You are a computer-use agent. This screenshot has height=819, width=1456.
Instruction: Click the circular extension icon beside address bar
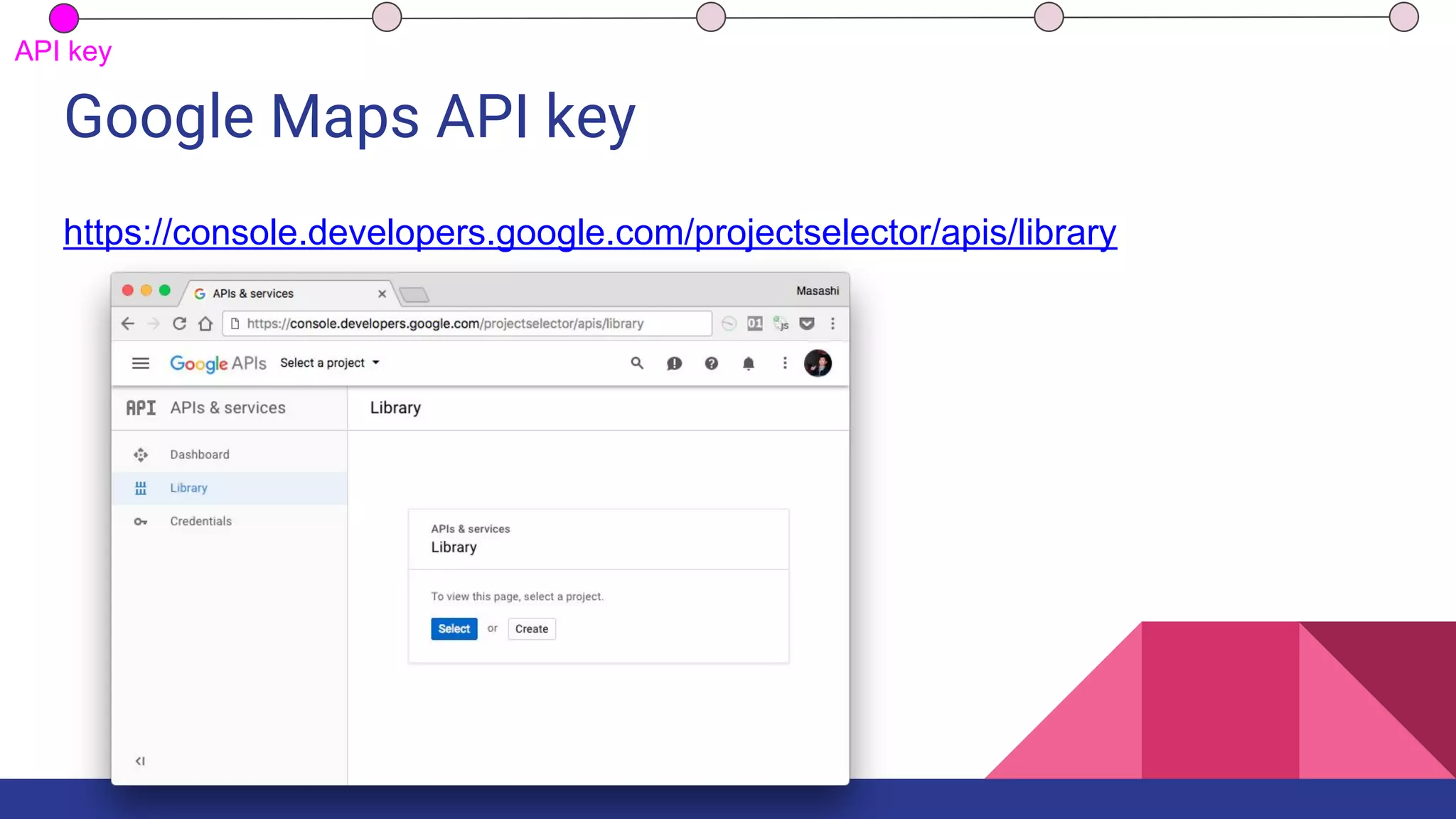click(729, 323)
